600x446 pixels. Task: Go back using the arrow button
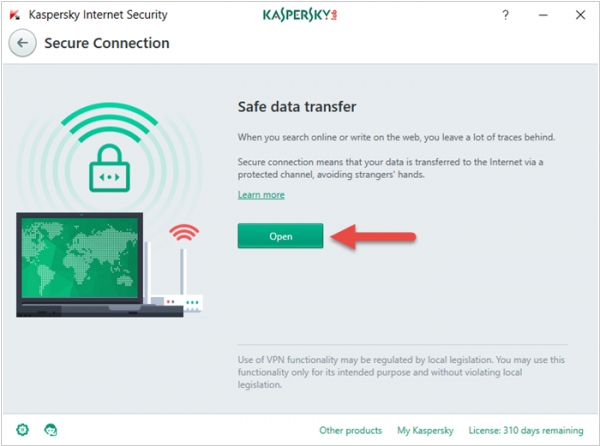(23, 43)
